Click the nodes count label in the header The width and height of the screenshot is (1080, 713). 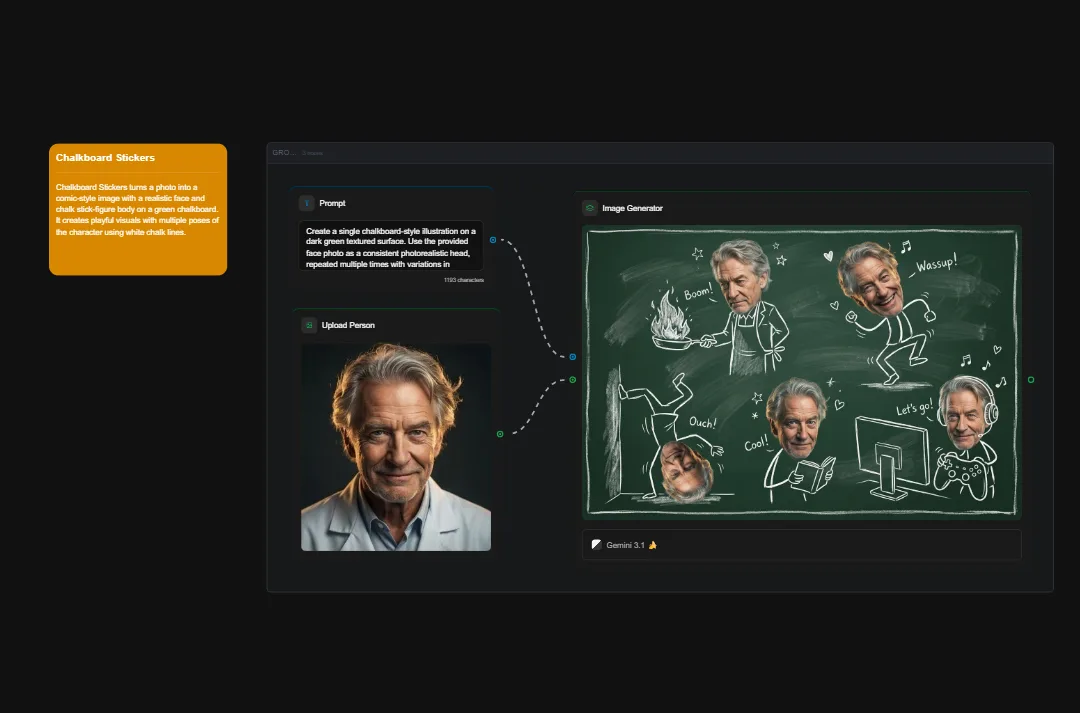pyautogui.click(x=311, y=153)
